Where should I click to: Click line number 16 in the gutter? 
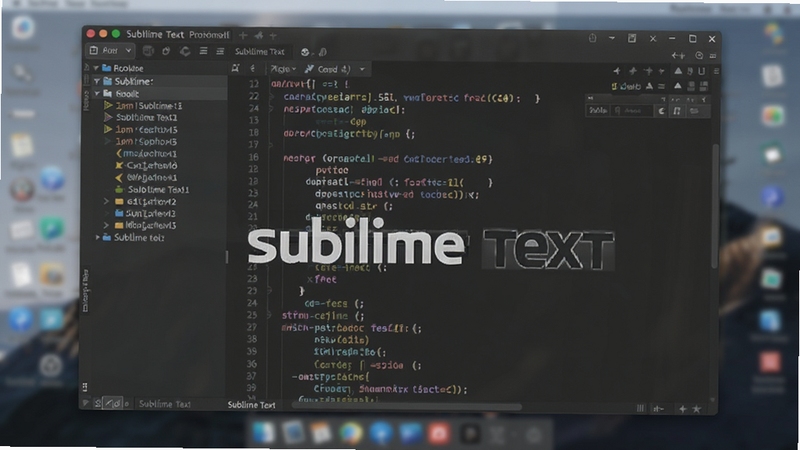(x=254, y=157)
